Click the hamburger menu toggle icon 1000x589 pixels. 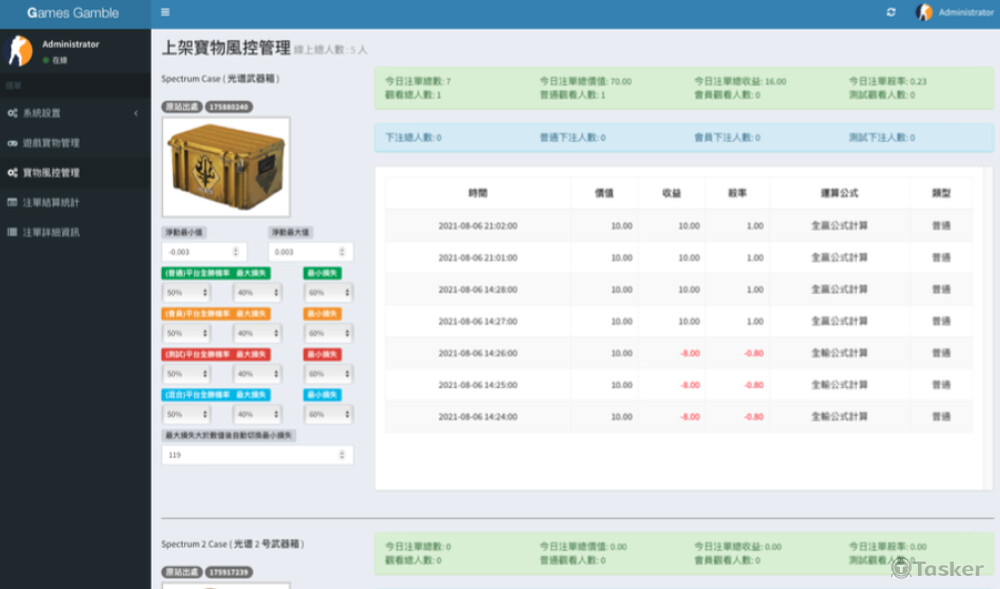165,13
